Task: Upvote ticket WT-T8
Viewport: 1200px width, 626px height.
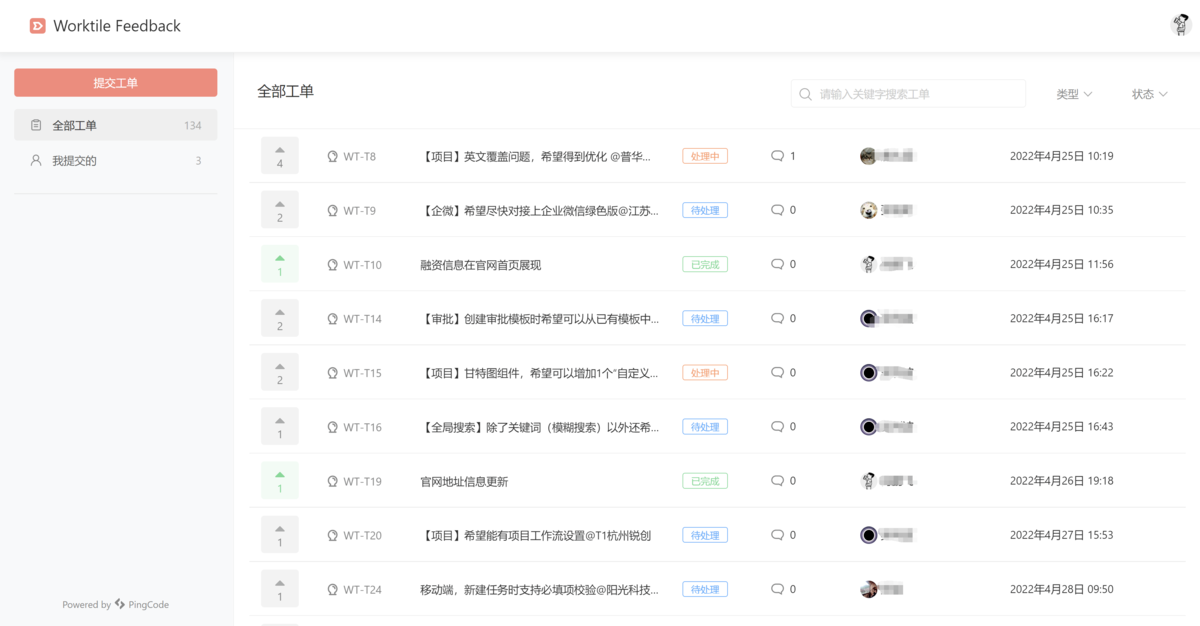Action: pyautogui.click(x=279, y=155)
